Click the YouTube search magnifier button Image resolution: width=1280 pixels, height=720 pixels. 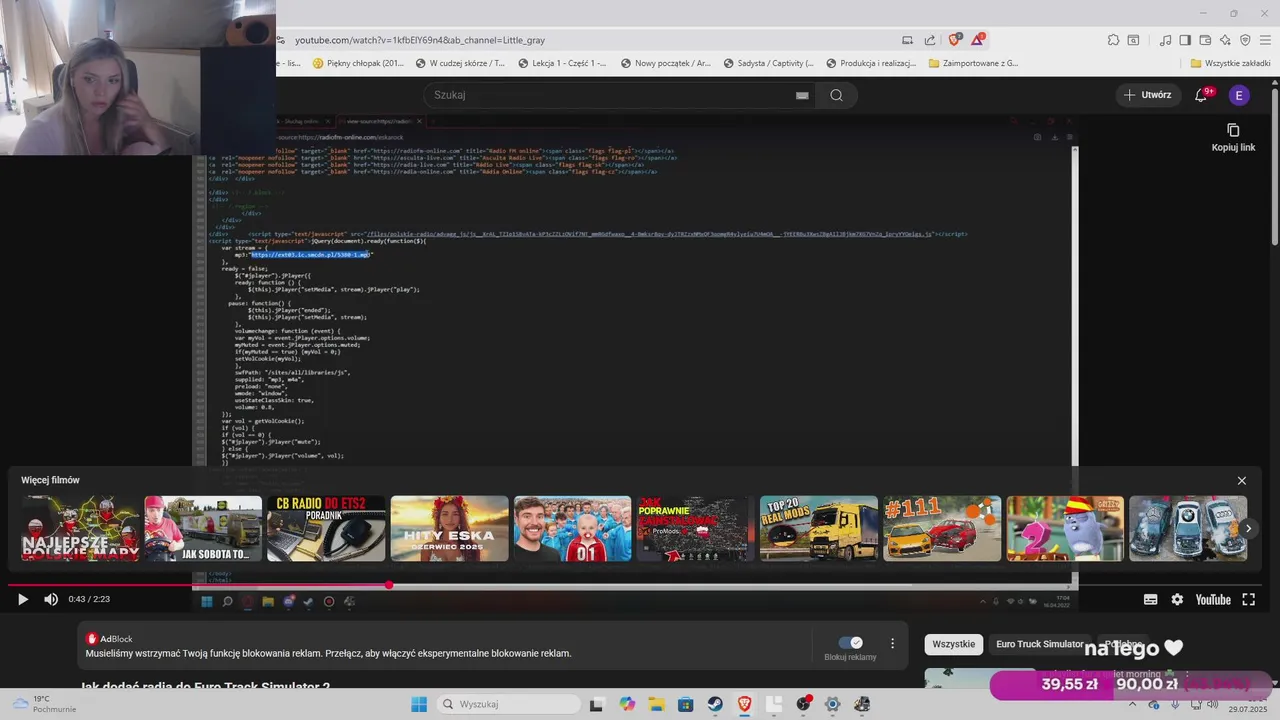point(836,95)
